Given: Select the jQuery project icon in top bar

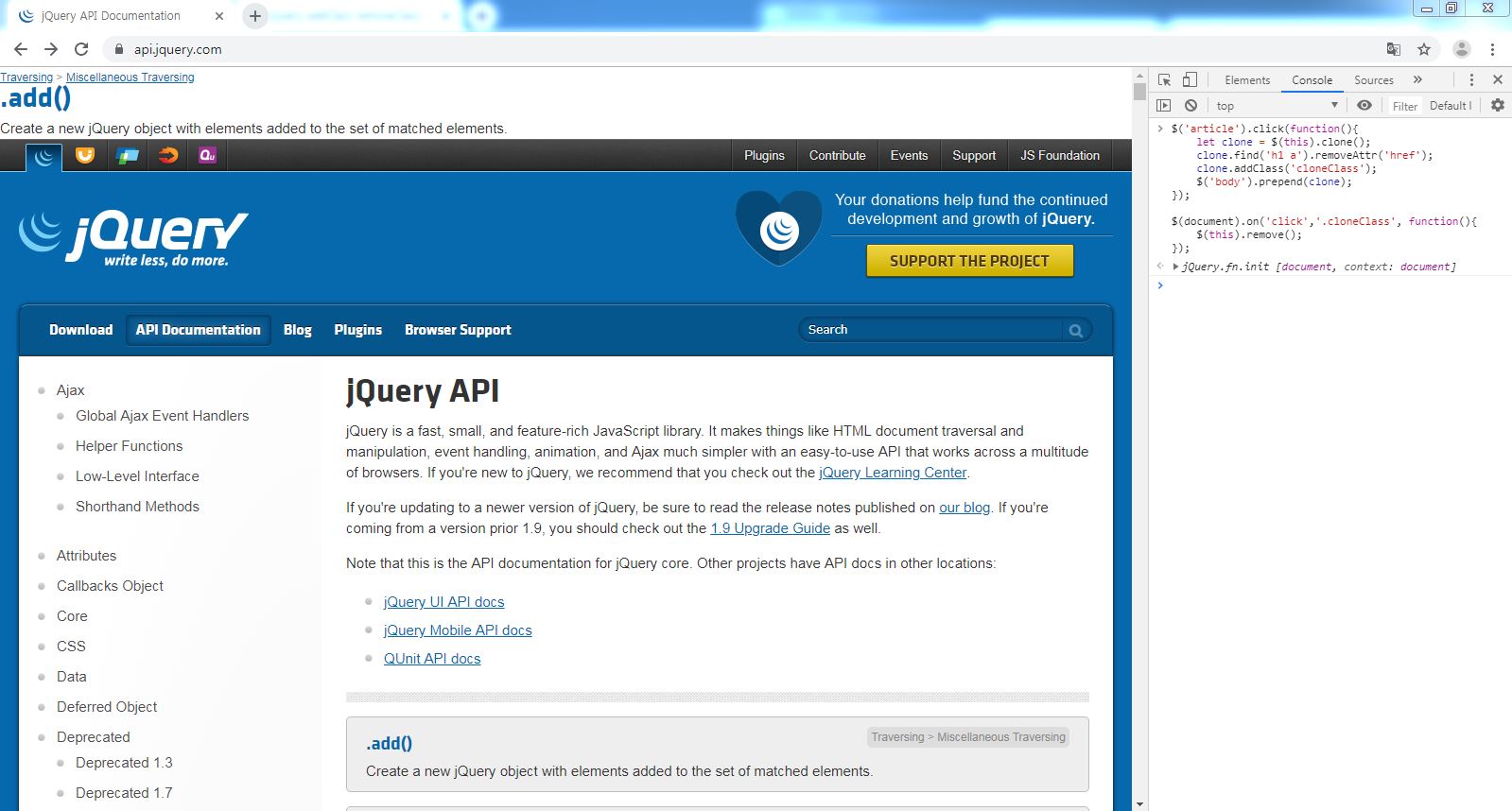Looking at the screenshot, I should 43,156.
